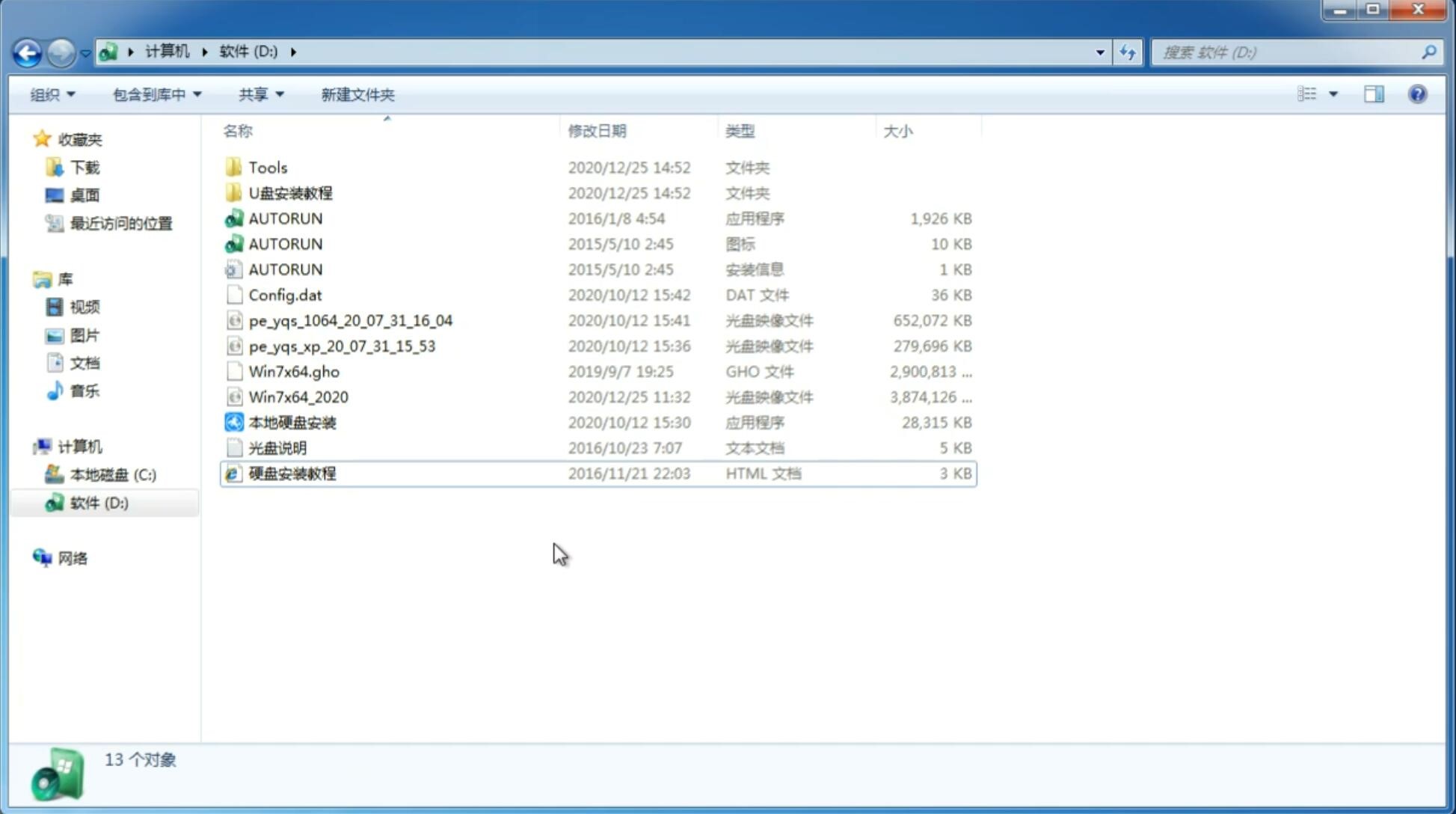This screenshot has height=814, width=1456.
Task: Open Win7x64_2020 disc image file
Action: (298, 397)
